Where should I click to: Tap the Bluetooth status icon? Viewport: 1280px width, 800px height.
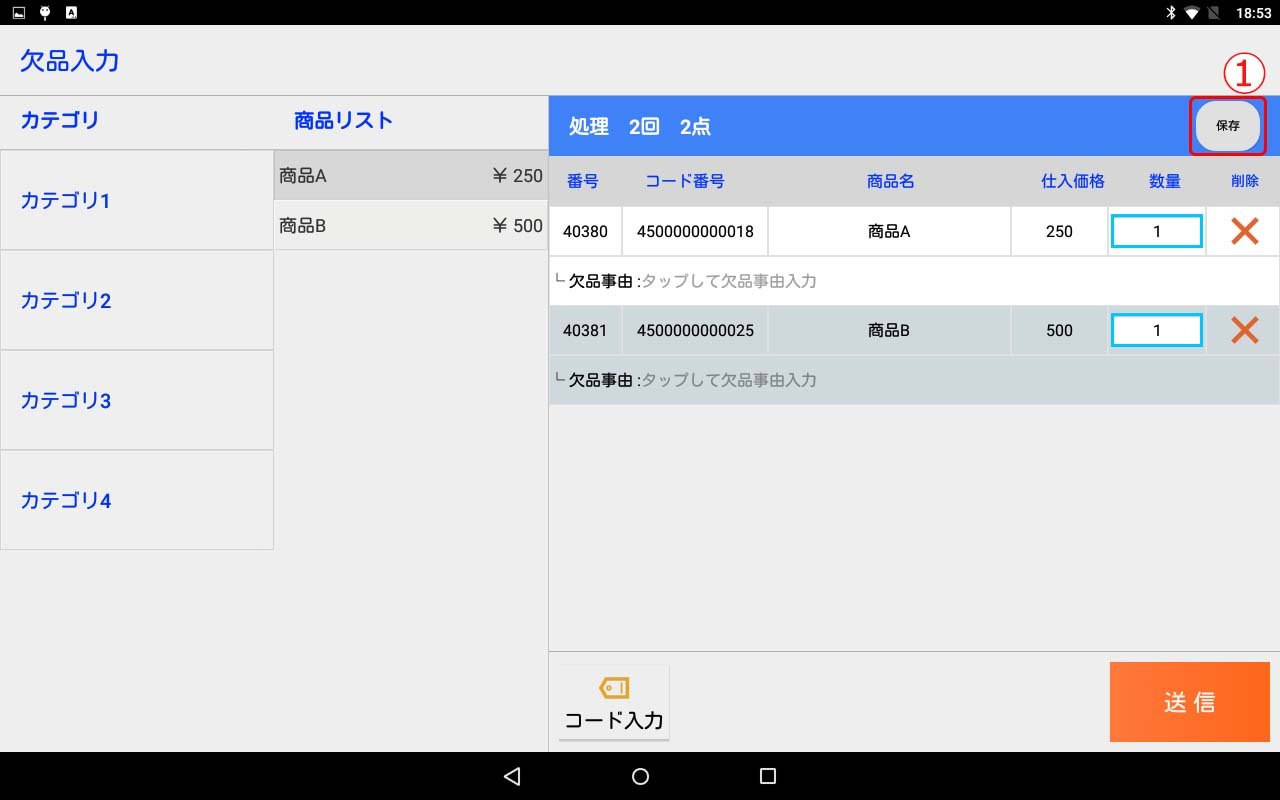(1170, 13)
